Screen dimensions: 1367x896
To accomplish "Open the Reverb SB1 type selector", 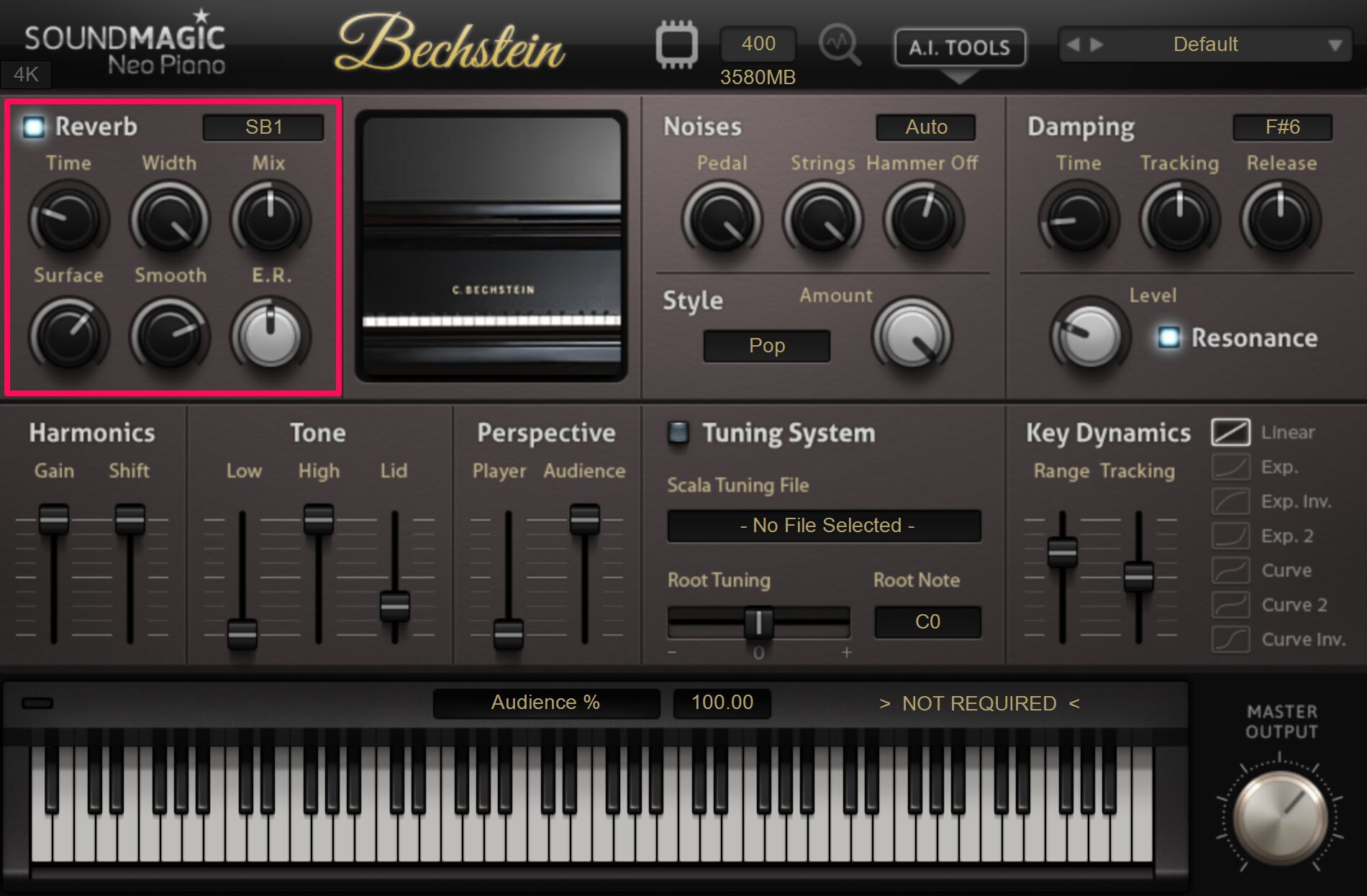I will [x=263, y=127].
